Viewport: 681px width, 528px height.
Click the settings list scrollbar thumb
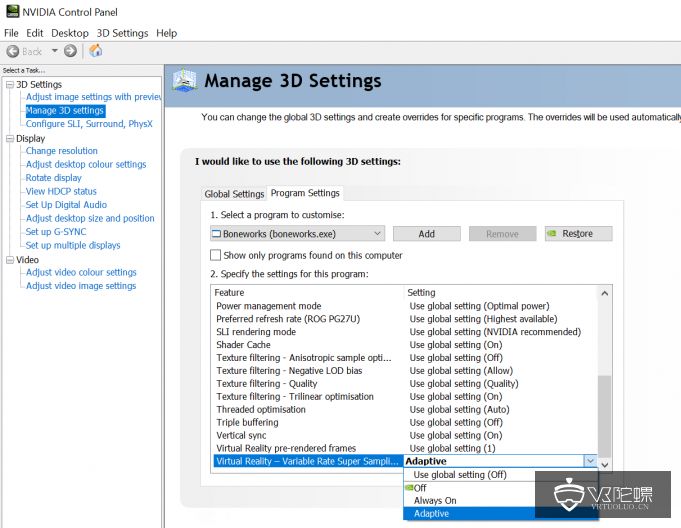point(605,416)
